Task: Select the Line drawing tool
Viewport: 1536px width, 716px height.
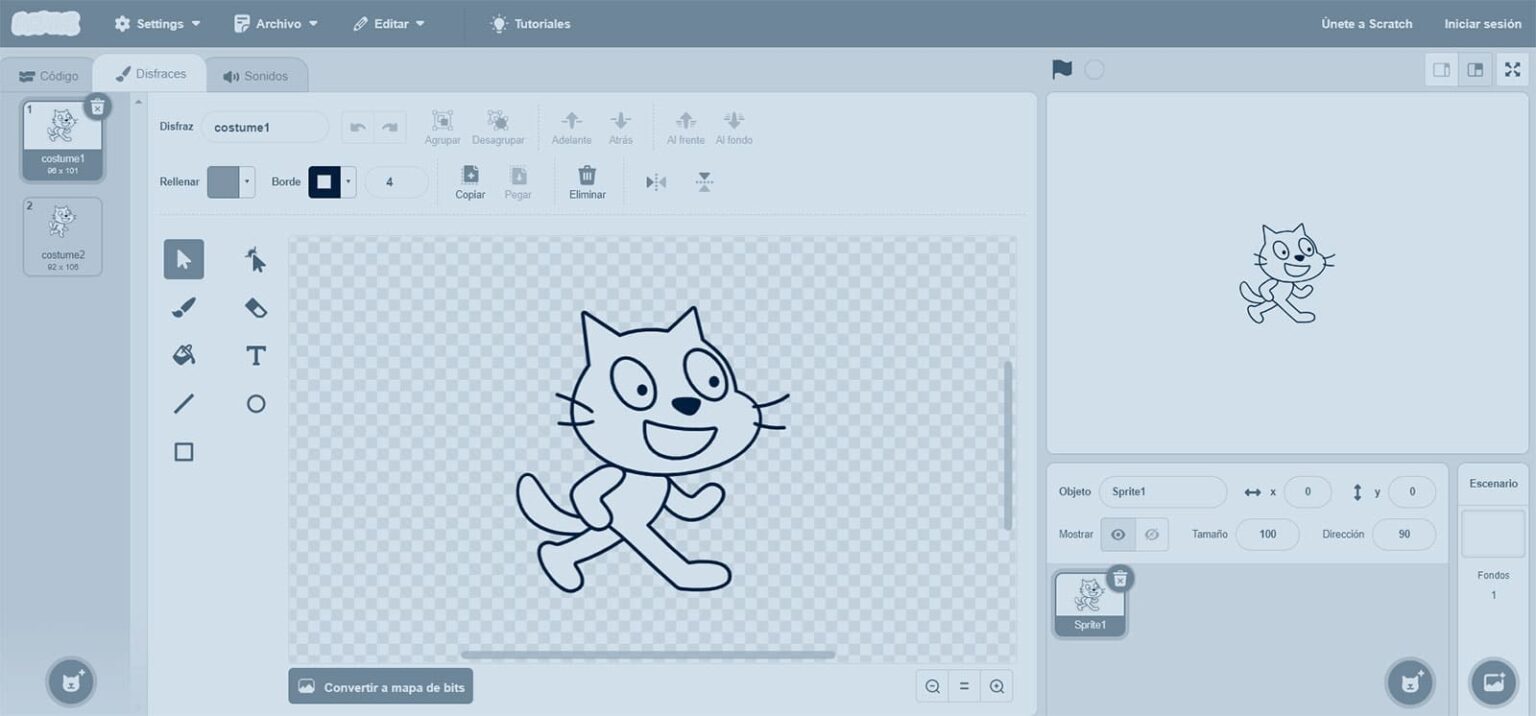Action: pos(184,404)
